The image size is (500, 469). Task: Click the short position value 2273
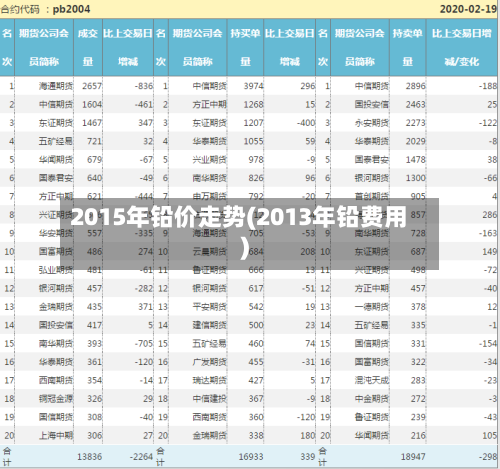click(x=416, y=123)
